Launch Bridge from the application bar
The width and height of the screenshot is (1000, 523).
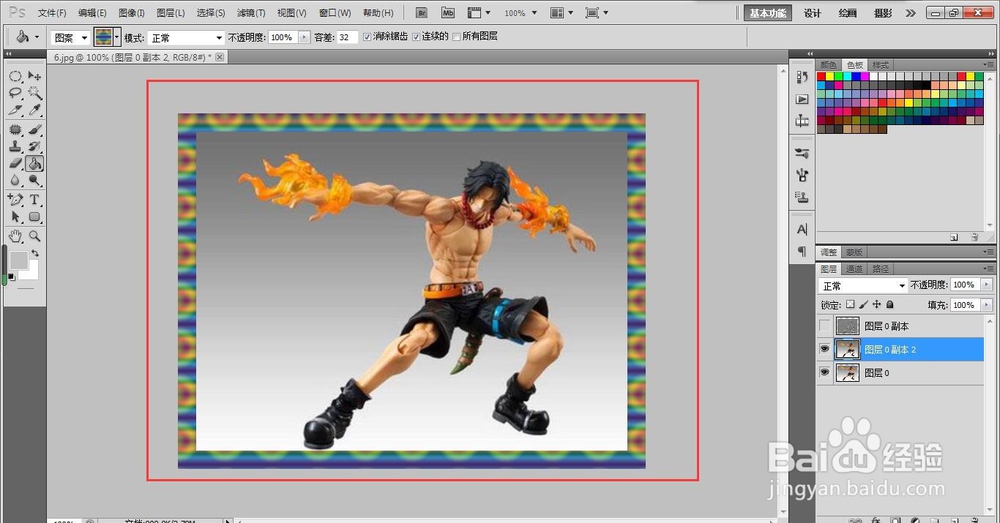click(422, 13)
